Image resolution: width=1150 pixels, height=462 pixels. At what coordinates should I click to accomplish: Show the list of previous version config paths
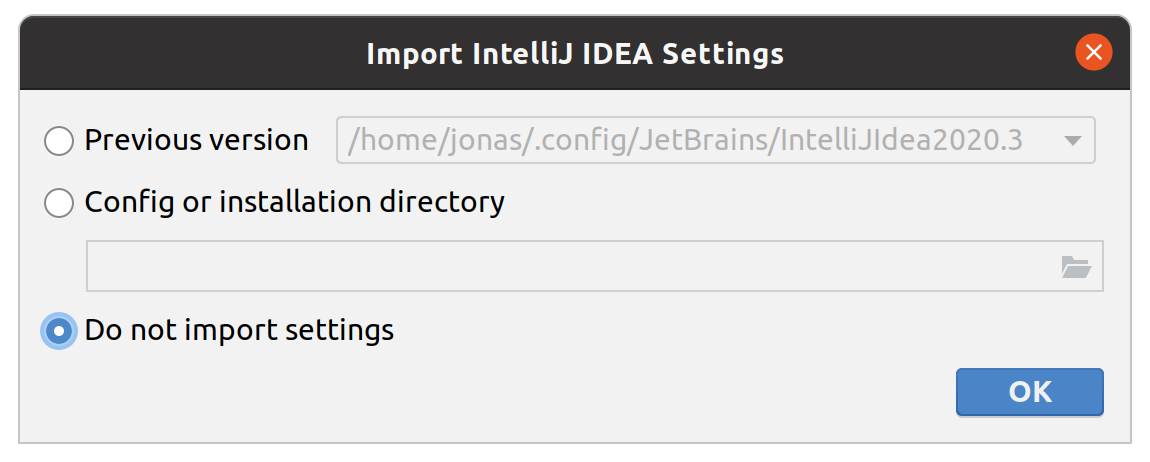point(1073,141)
